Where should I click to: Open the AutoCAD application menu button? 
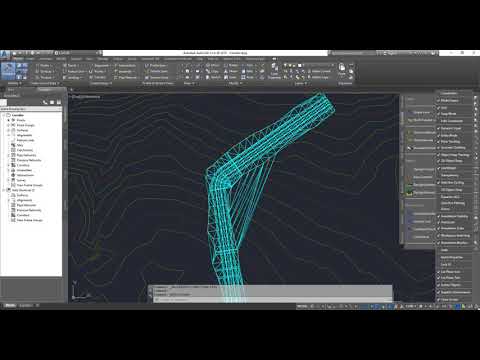coord(5,54)
